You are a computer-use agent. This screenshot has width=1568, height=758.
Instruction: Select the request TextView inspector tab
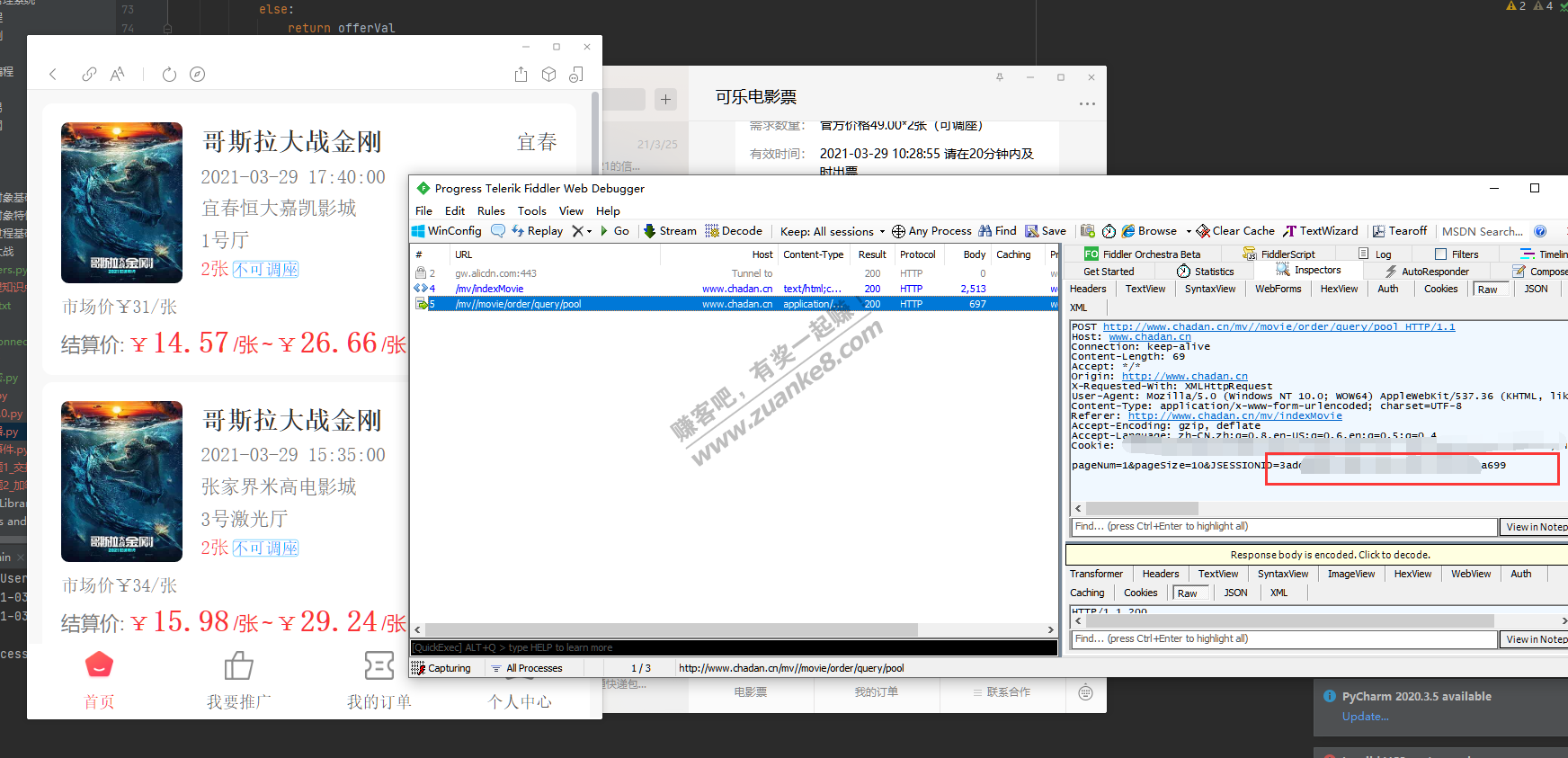tap(1145, 289)
